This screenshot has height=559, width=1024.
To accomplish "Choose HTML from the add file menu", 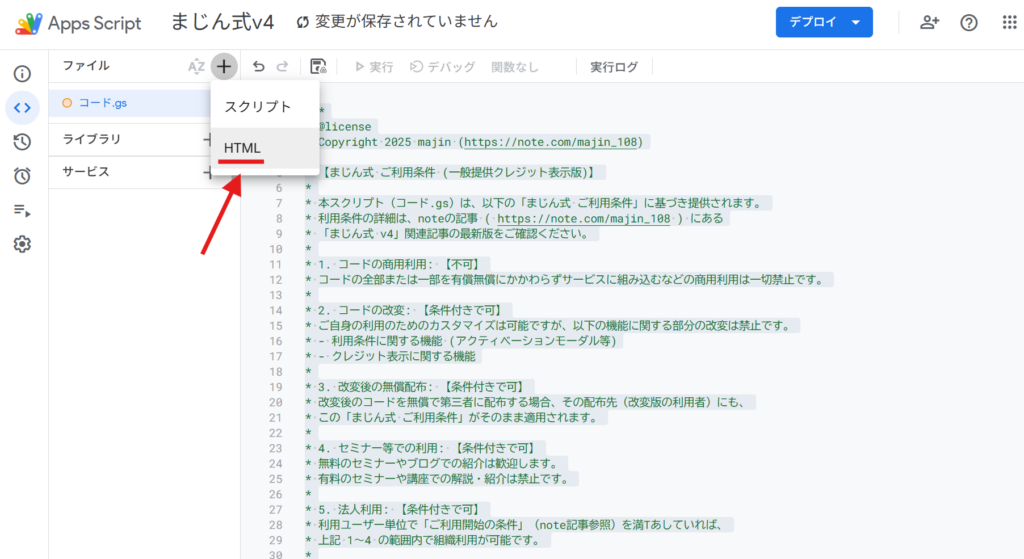I will [x=242, y=148].
